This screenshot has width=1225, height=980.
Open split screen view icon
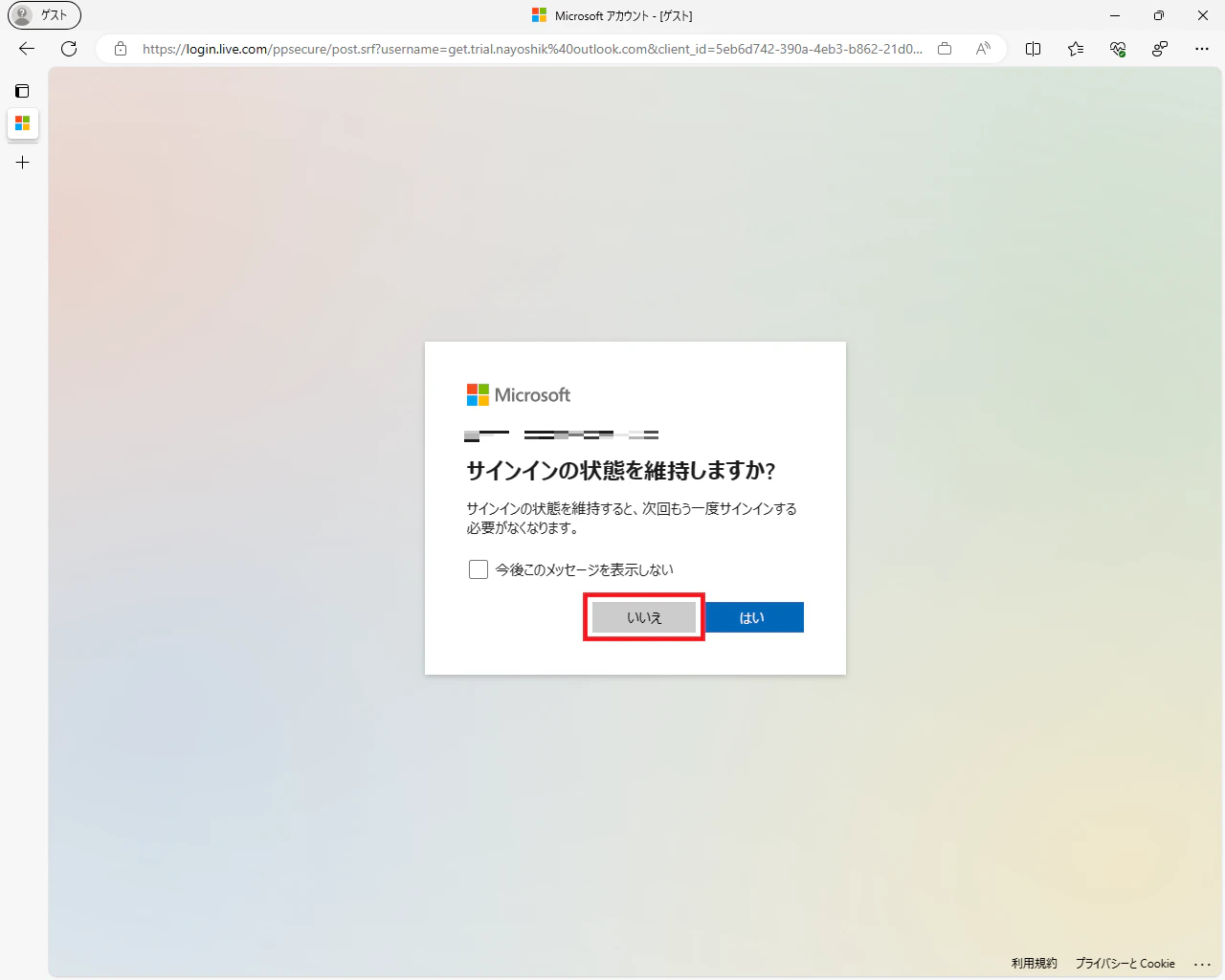coord(1034,49)
